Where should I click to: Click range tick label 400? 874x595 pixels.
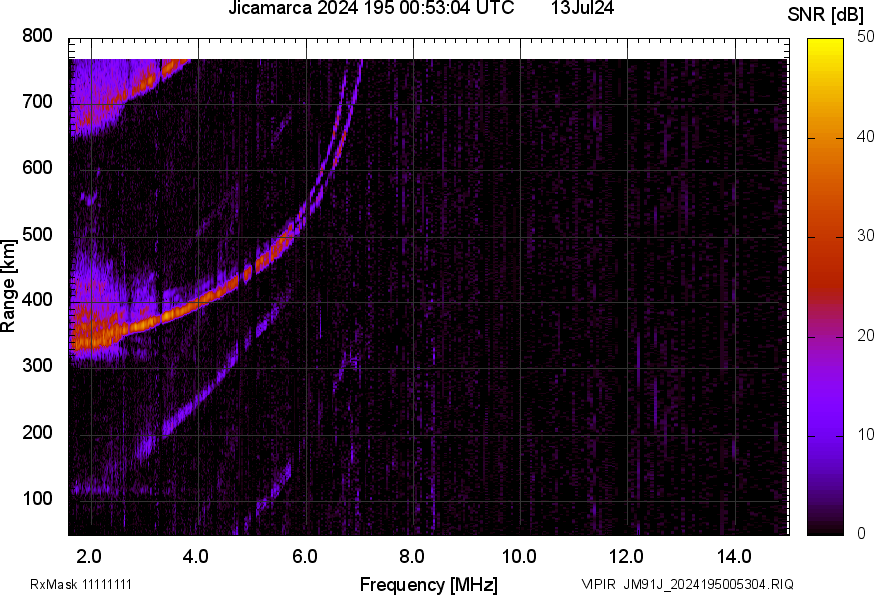37,300
